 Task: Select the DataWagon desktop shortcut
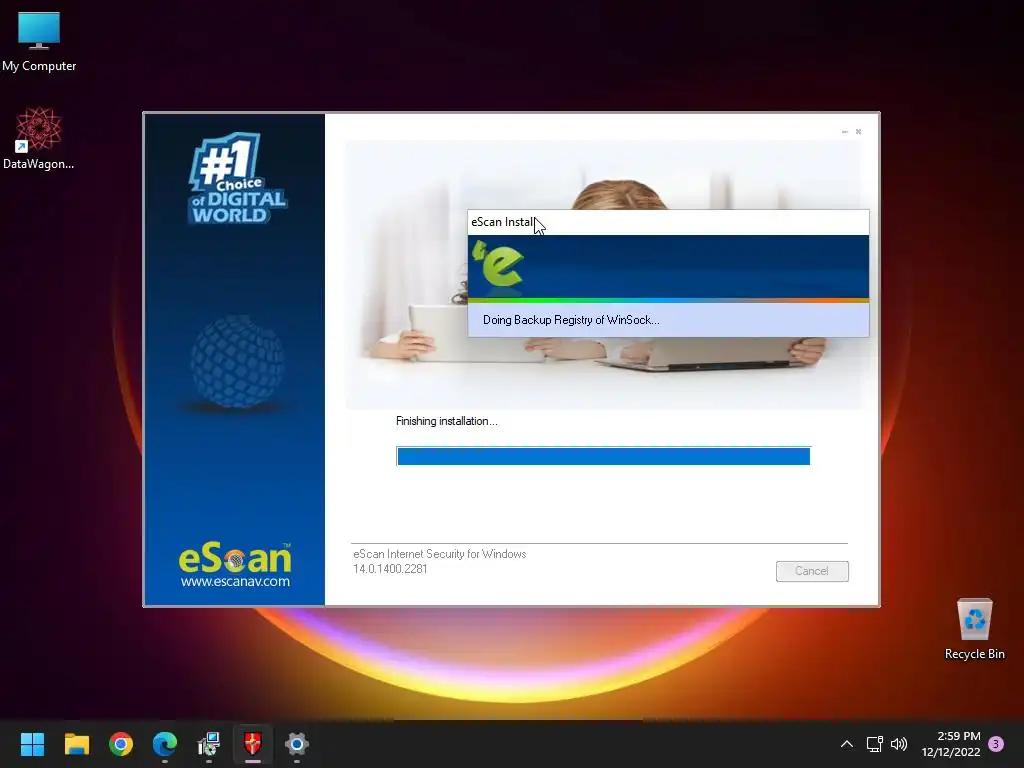click(x=39, y=139)
